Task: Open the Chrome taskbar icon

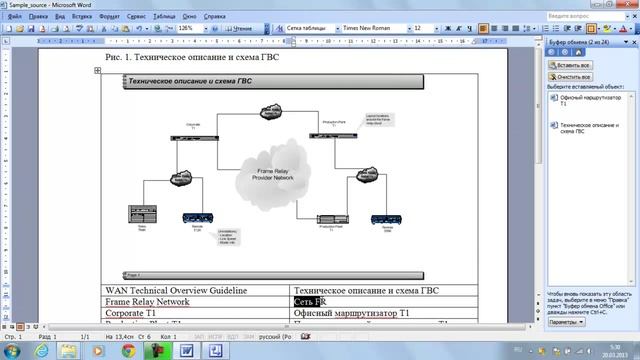Action: pos(129,350)
